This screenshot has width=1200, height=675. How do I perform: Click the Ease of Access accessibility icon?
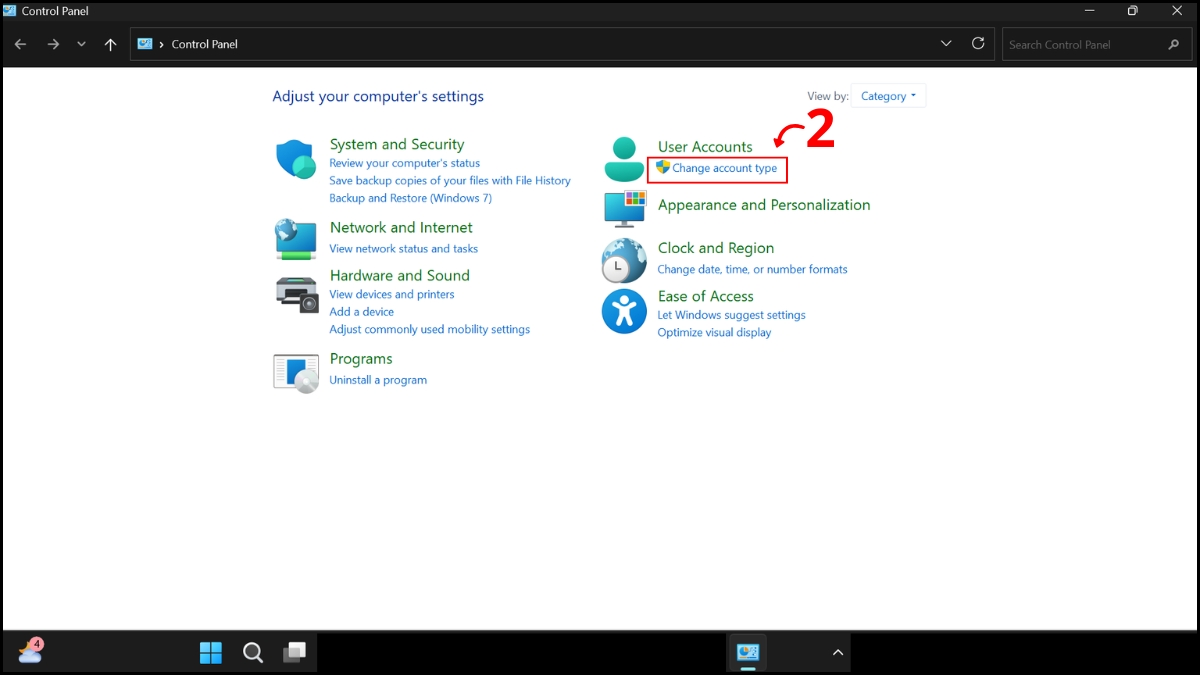point(623,312)
